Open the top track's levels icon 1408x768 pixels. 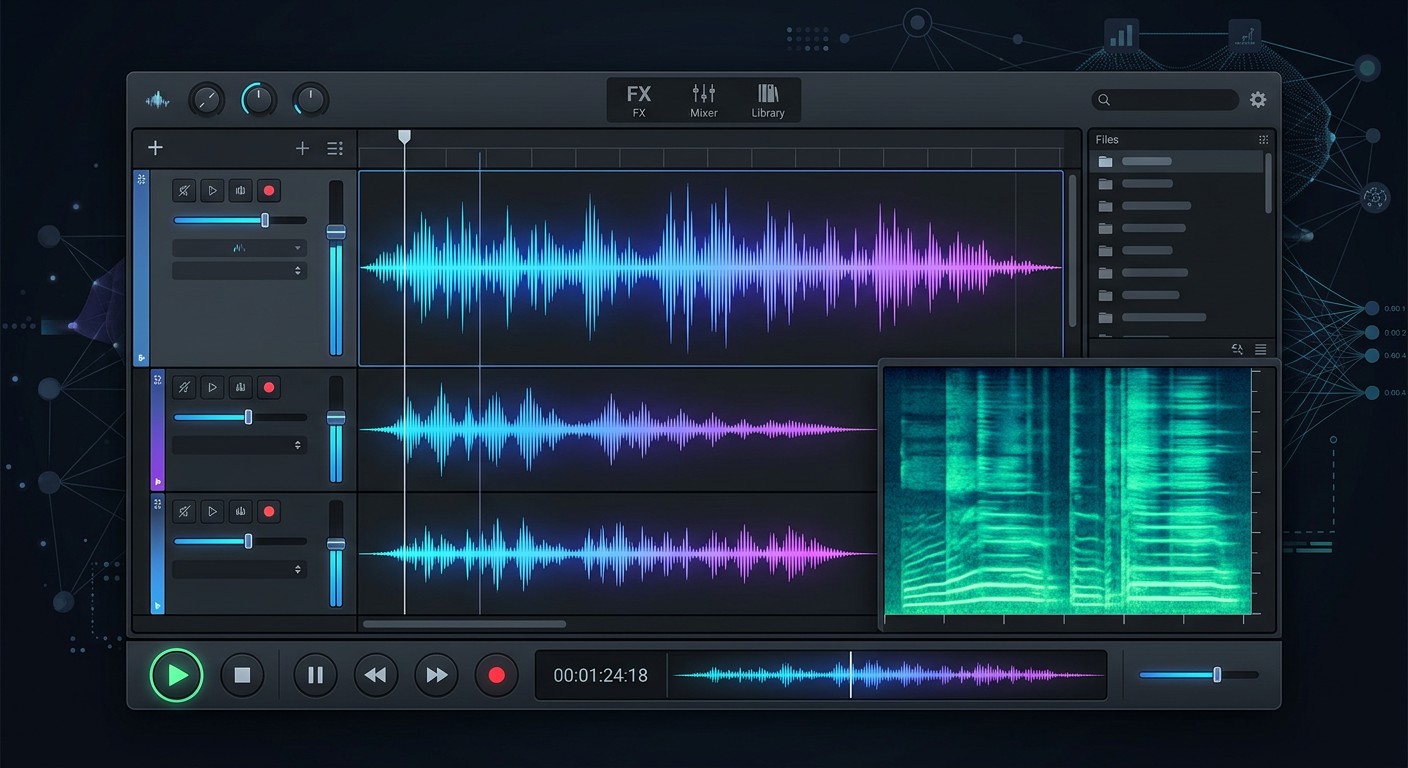pos(240,190)
